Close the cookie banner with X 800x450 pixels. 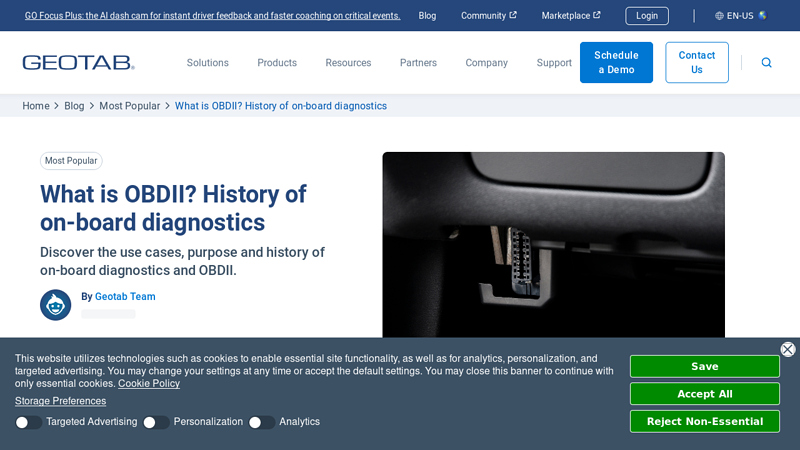pyautogui.click(x=788, y=349)
